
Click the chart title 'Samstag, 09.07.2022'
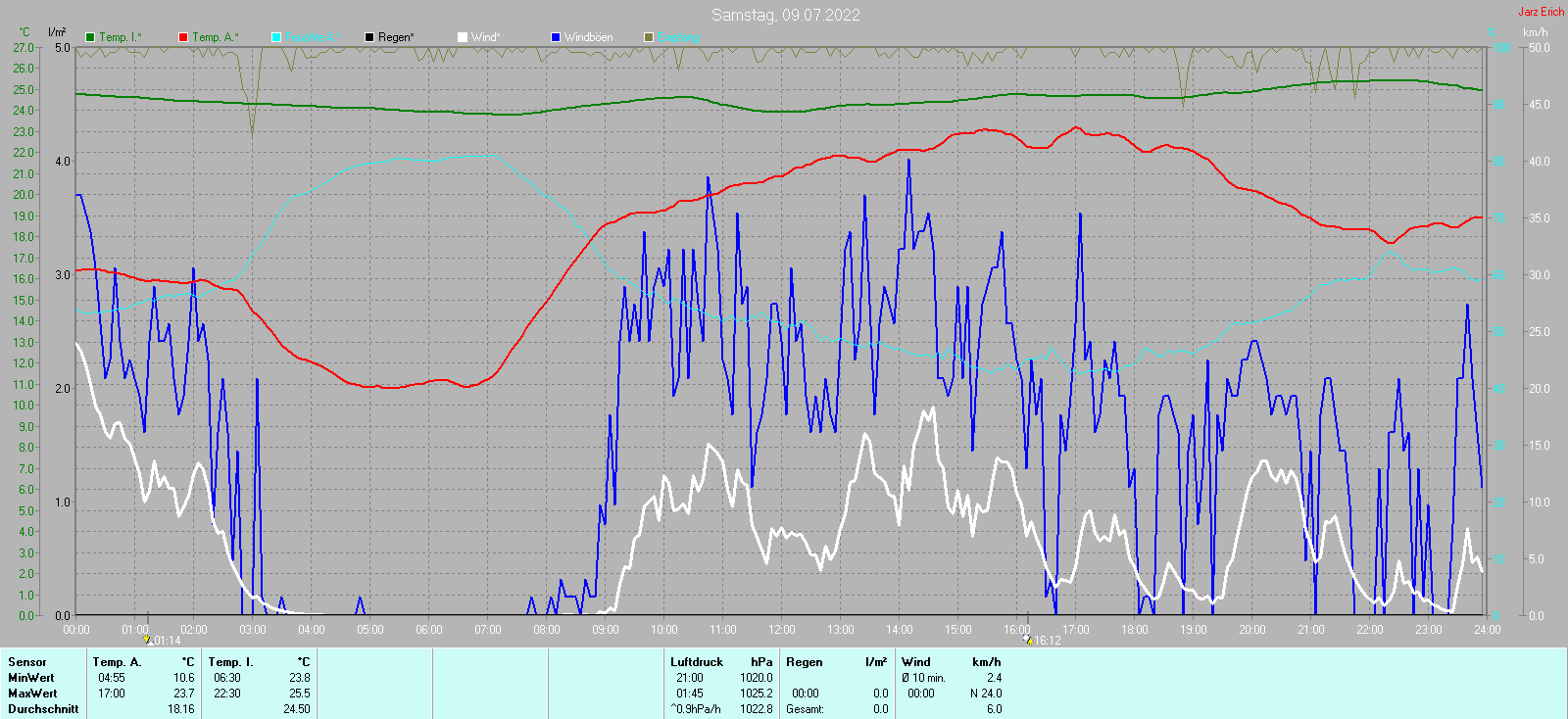point(786,15)
